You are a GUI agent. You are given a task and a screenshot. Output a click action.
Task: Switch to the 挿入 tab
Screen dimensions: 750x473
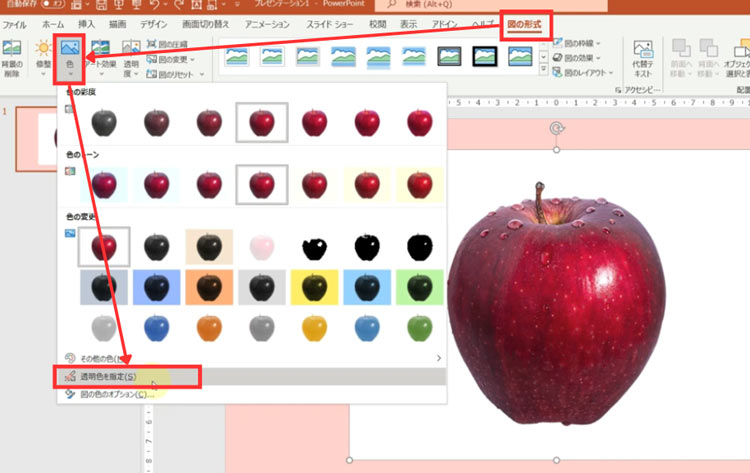tap(86, 24)
